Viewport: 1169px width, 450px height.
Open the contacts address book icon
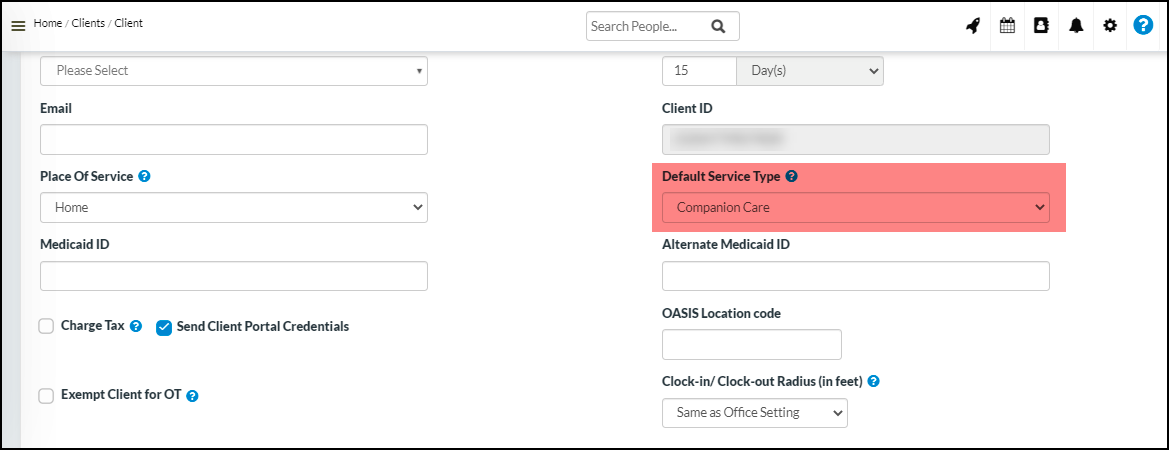tap(1041, 26)
